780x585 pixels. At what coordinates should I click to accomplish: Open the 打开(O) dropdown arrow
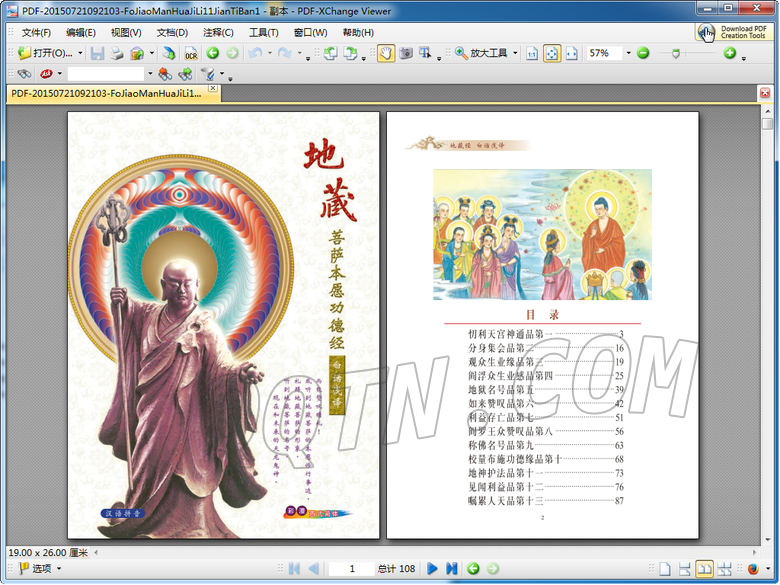[80, 53]
